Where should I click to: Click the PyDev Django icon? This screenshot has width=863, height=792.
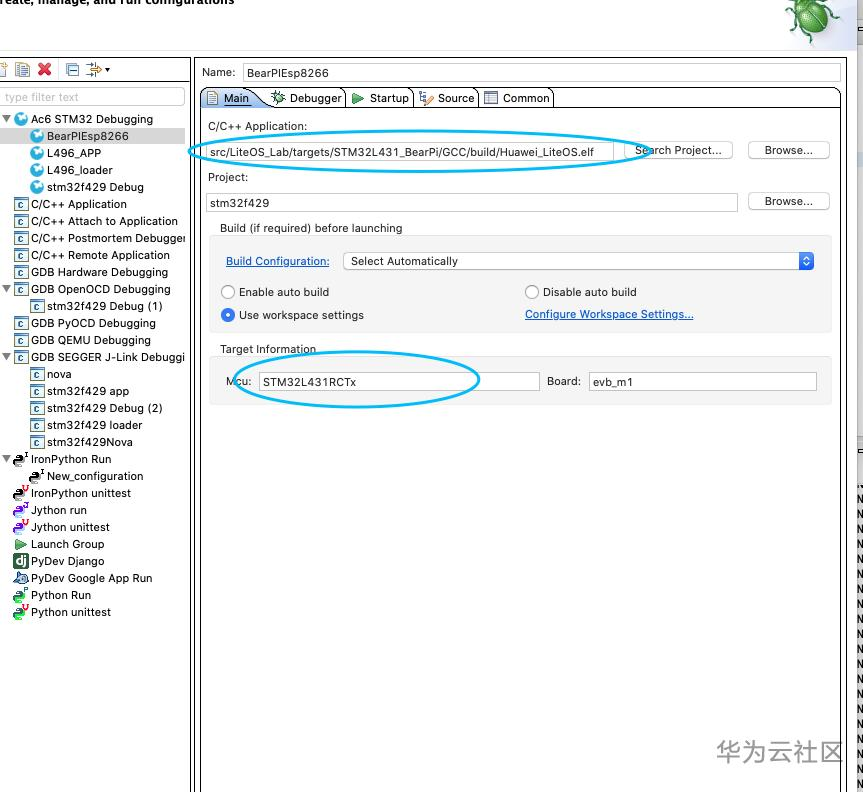coord(20,561)
